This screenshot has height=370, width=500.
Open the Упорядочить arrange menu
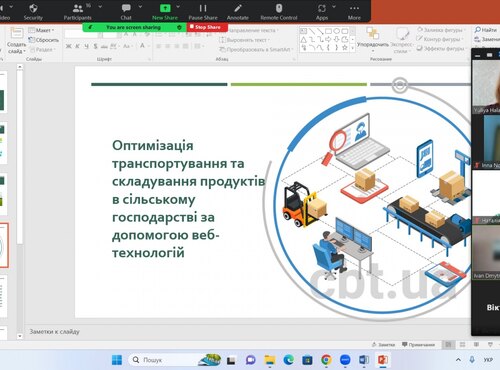click(x=373, y=40)
